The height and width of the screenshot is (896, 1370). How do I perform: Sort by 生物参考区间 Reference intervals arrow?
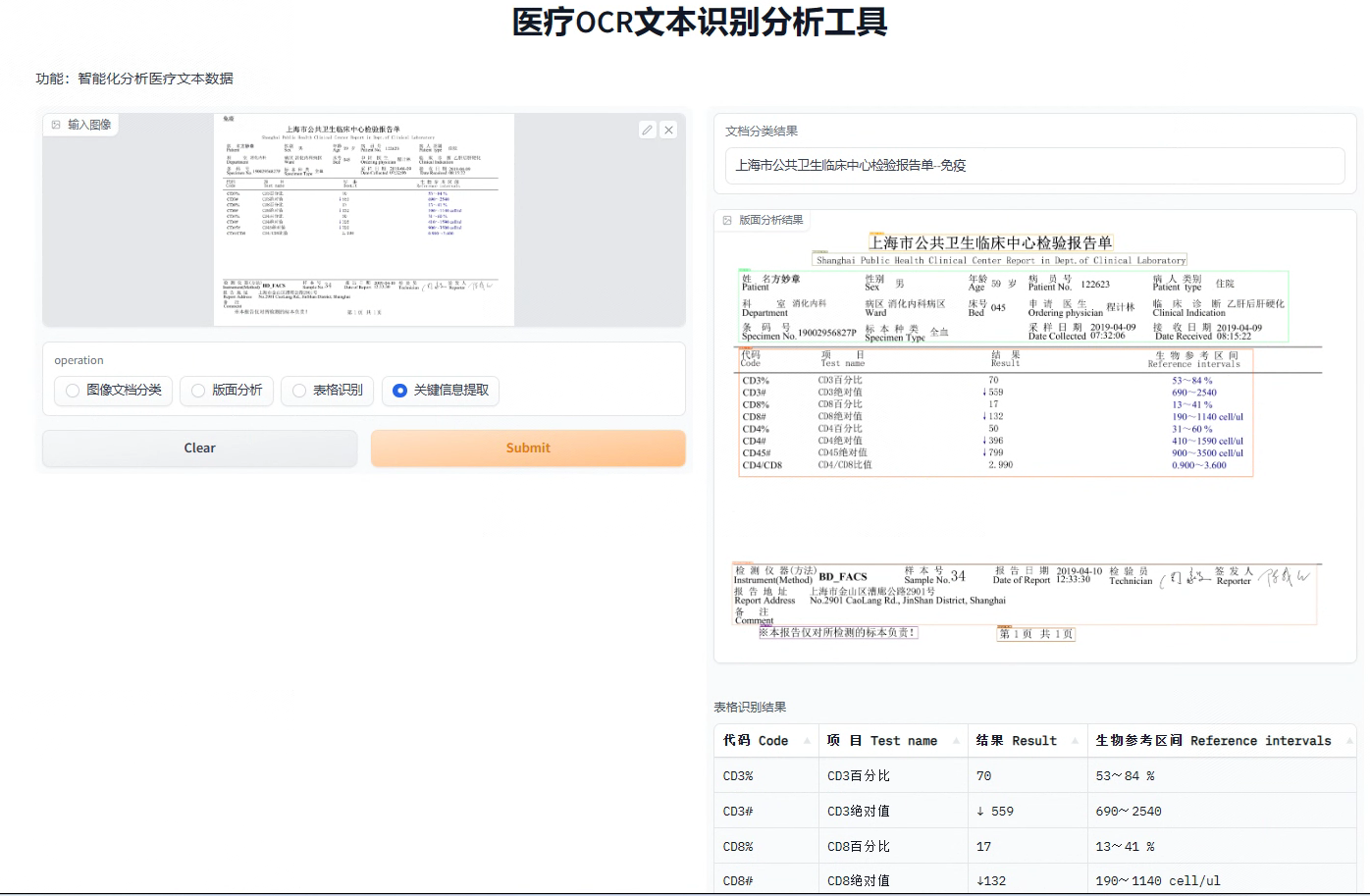pos(1350,741)
